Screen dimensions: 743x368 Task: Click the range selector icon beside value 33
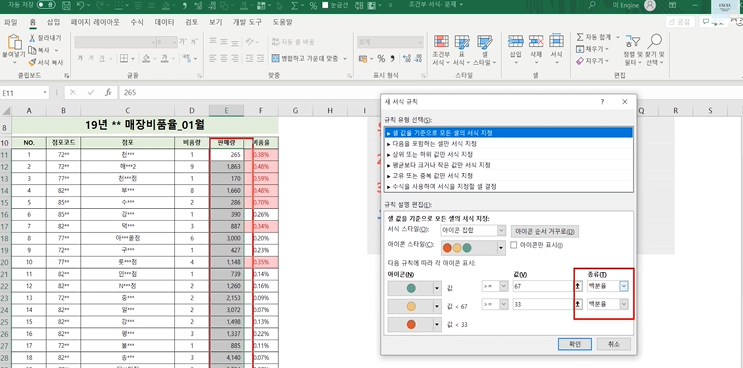578,305
